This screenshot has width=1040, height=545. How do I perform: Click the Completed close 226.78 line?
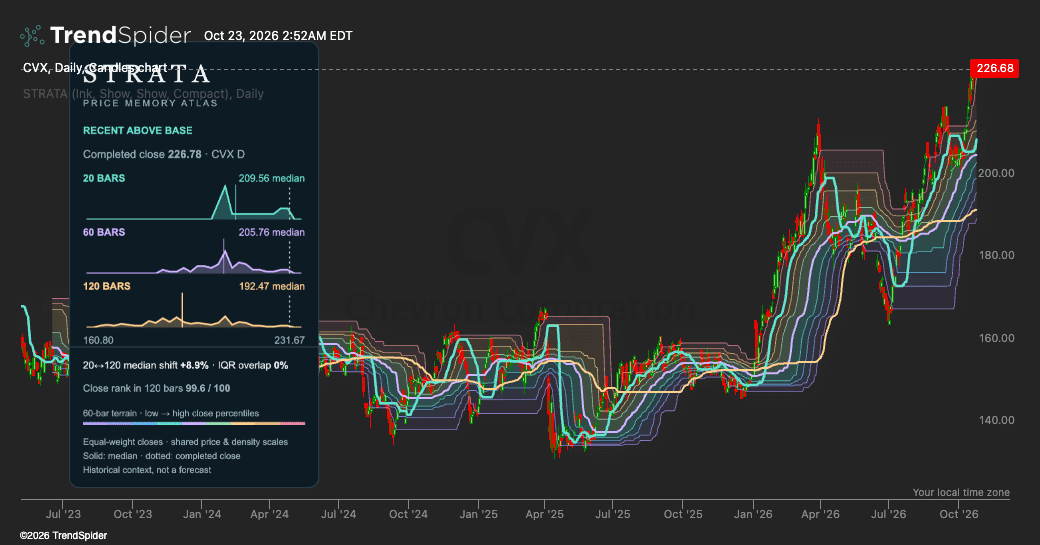tap(164, 154)
